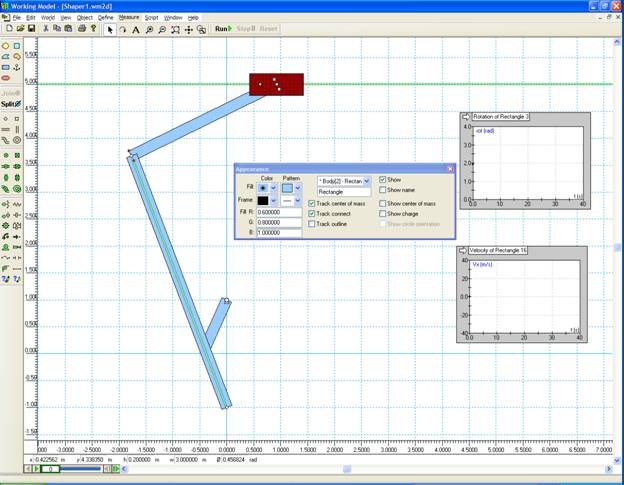Uncheck the Track connect checkbox
Image resolution: width=624 pixels, height=485 pixels.
[x=312, y=214]
